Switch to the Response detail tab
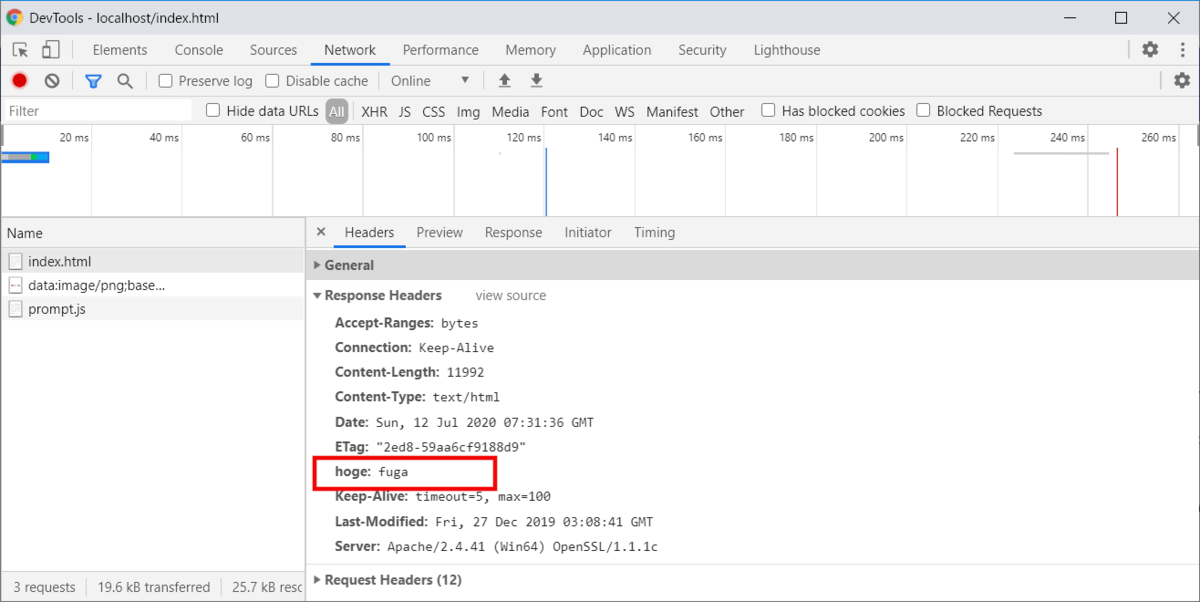The height and width of the screenshot is (602, 1200). (513, 232)
